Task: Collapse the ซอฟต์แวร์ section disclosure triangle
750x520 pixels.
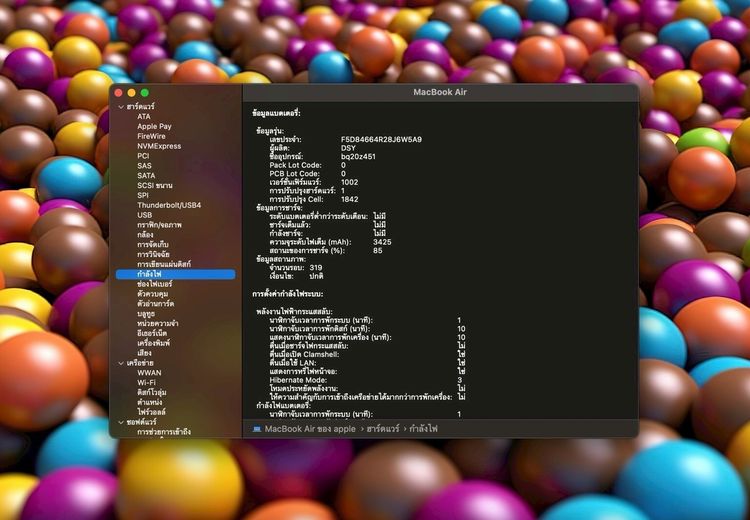Action: [x=121, y=421]
